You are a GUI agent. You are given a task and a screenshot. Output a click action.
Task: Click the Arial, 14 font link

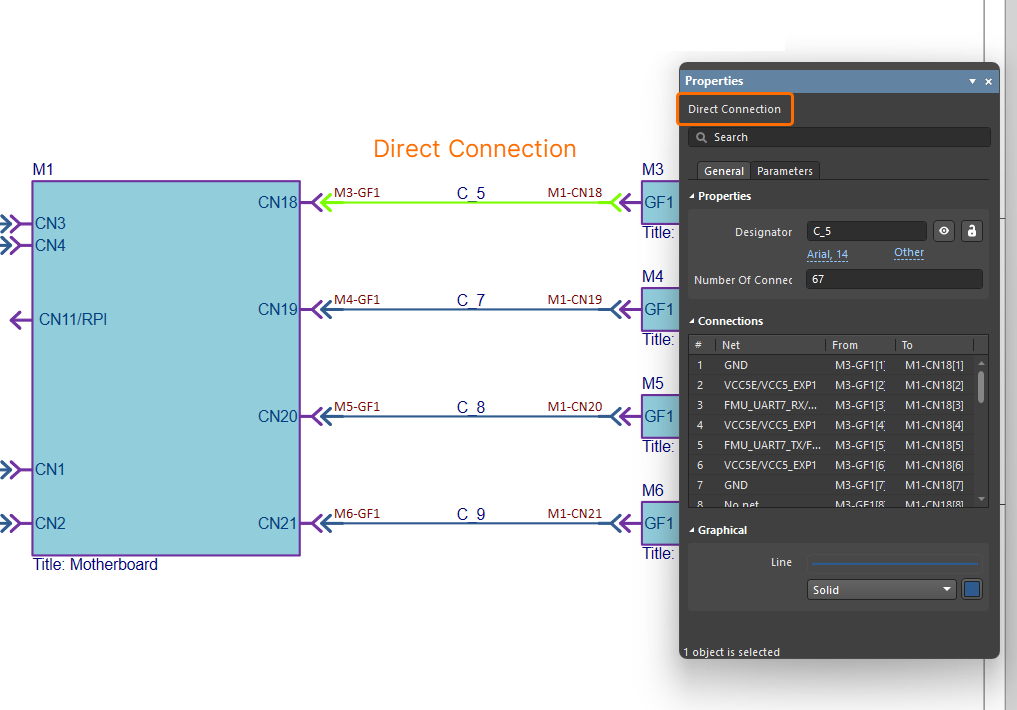(827, 254)
